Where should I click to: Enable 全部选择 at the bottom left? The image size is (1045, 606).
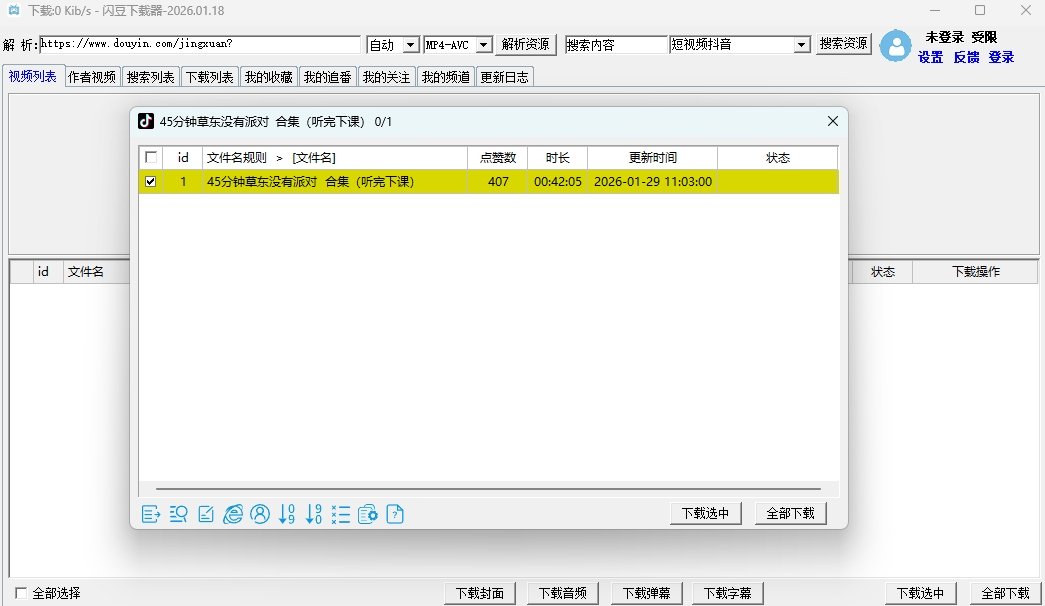tap(20, 592)
